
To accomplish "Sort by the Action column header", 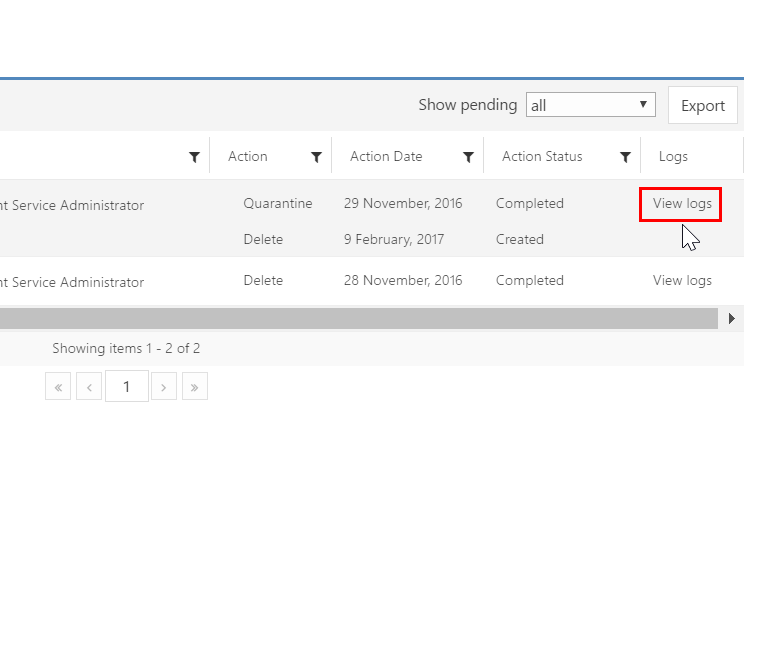I will point(248,157).
